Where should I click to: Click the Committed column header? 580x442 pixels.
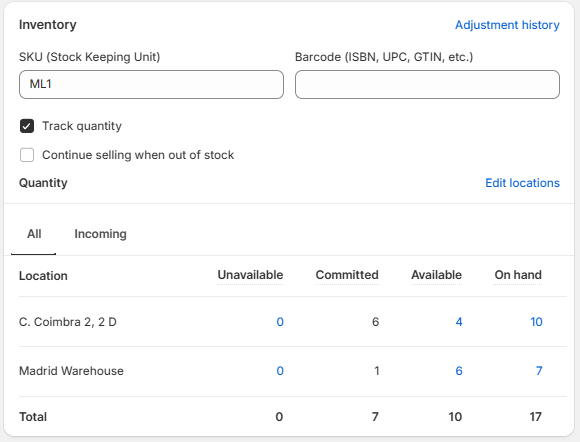(x=347, y=275)
